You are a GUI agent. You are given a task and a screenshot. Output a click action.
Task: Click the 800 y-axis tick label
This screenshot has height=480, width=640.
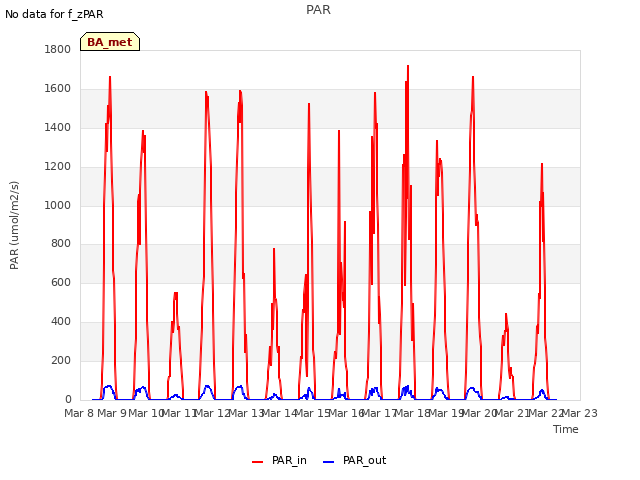point(61,244)
